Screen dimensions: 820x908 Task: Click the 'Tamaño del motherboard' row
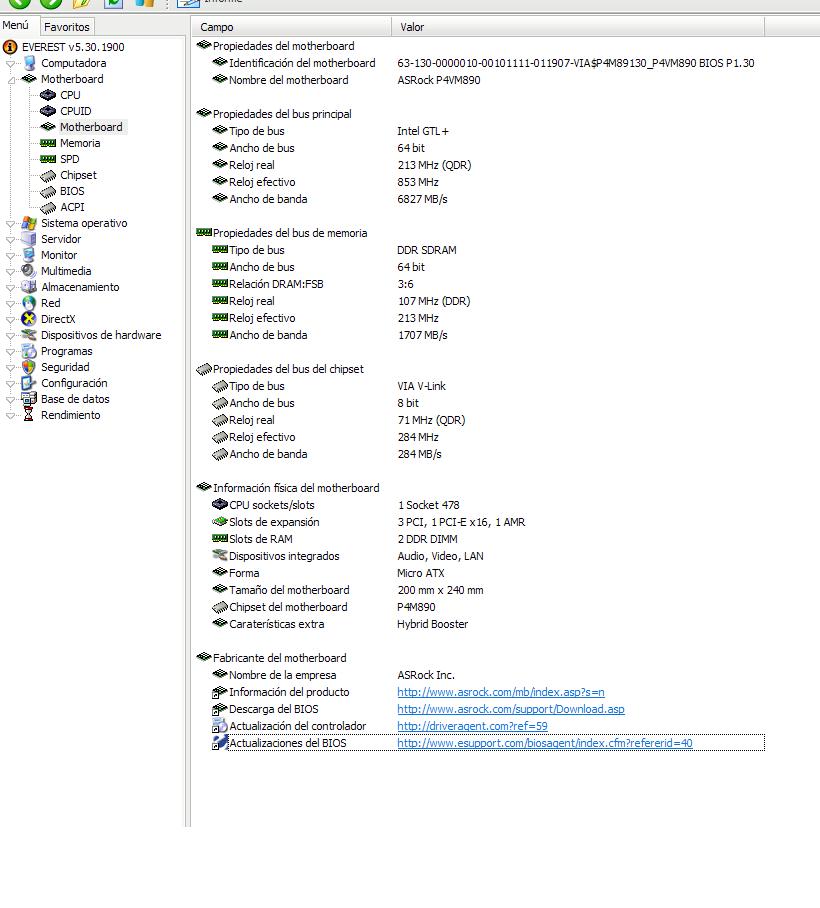pos(478,590)
